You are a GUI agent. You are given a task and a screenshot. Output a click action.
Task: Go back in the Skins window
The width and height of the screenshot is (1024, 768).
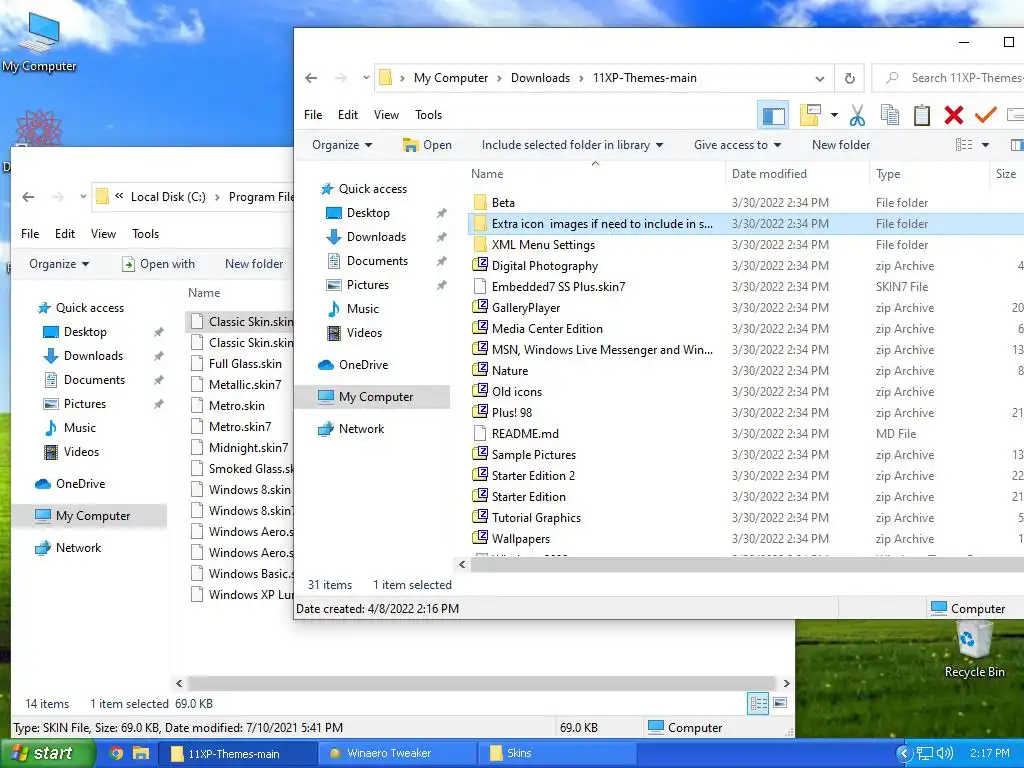(28, 197)
